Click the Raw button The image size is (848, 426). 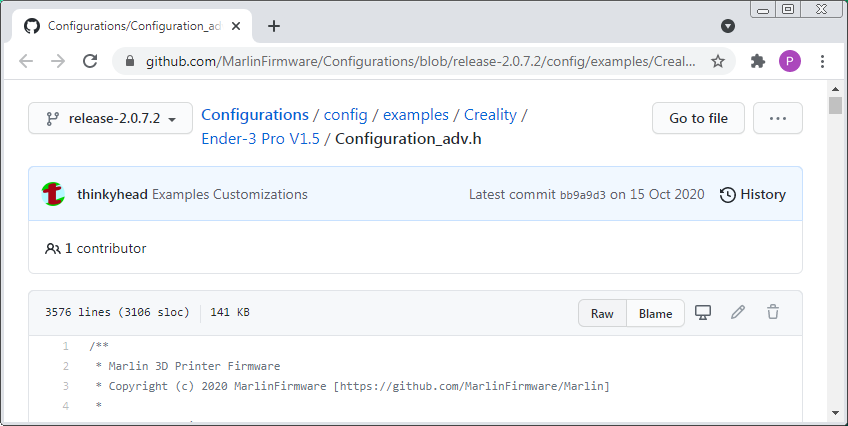point(602,313)
